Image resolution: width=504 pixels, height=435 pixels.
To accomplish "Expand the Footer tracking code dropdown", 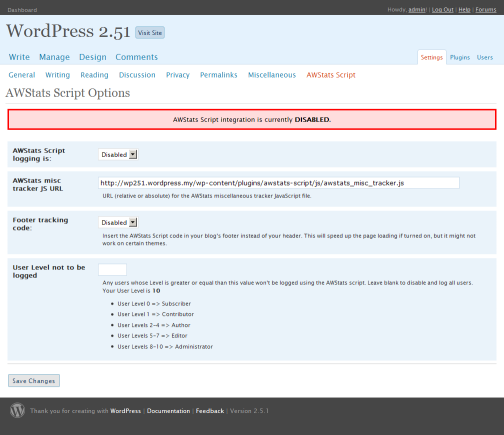I will click(118, 222).
